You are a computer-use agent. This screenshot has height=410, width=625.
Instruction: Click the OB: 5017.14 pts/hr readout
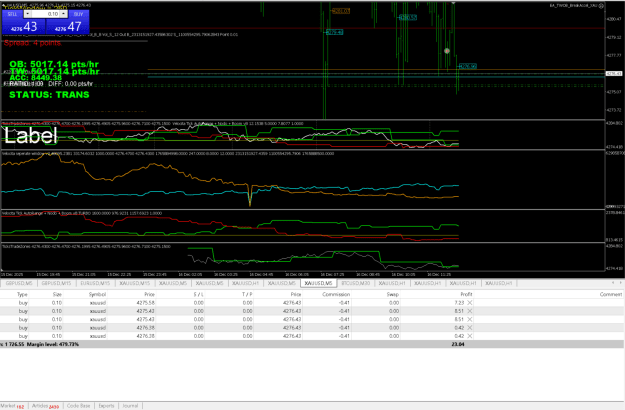(54, 64)
